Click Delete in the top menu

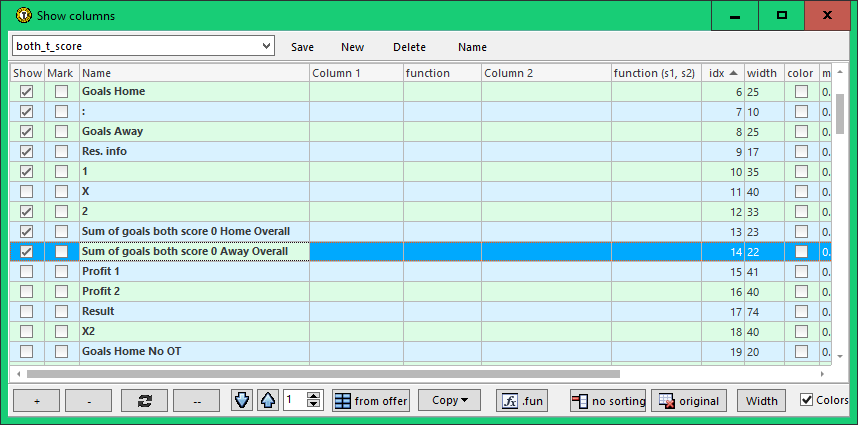tap(409, 47)
